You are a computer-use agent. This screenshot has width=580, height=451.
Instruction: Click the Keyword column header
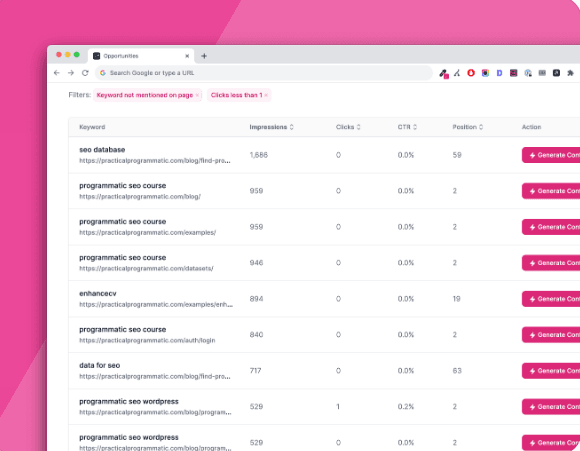tap(92, 127)
